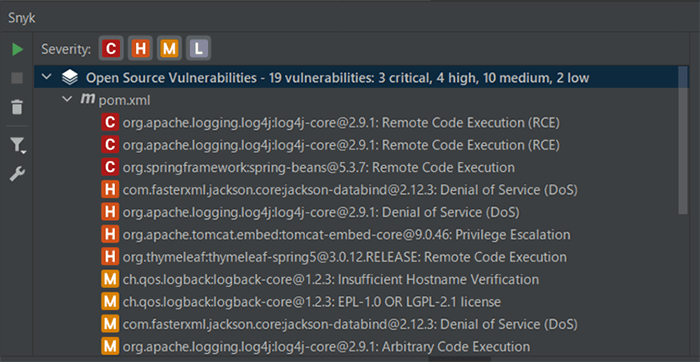The width and height of the screenshot is (700, 362).
Task: Click critical C badge of spring-beans row
Action: click(110, 167)
